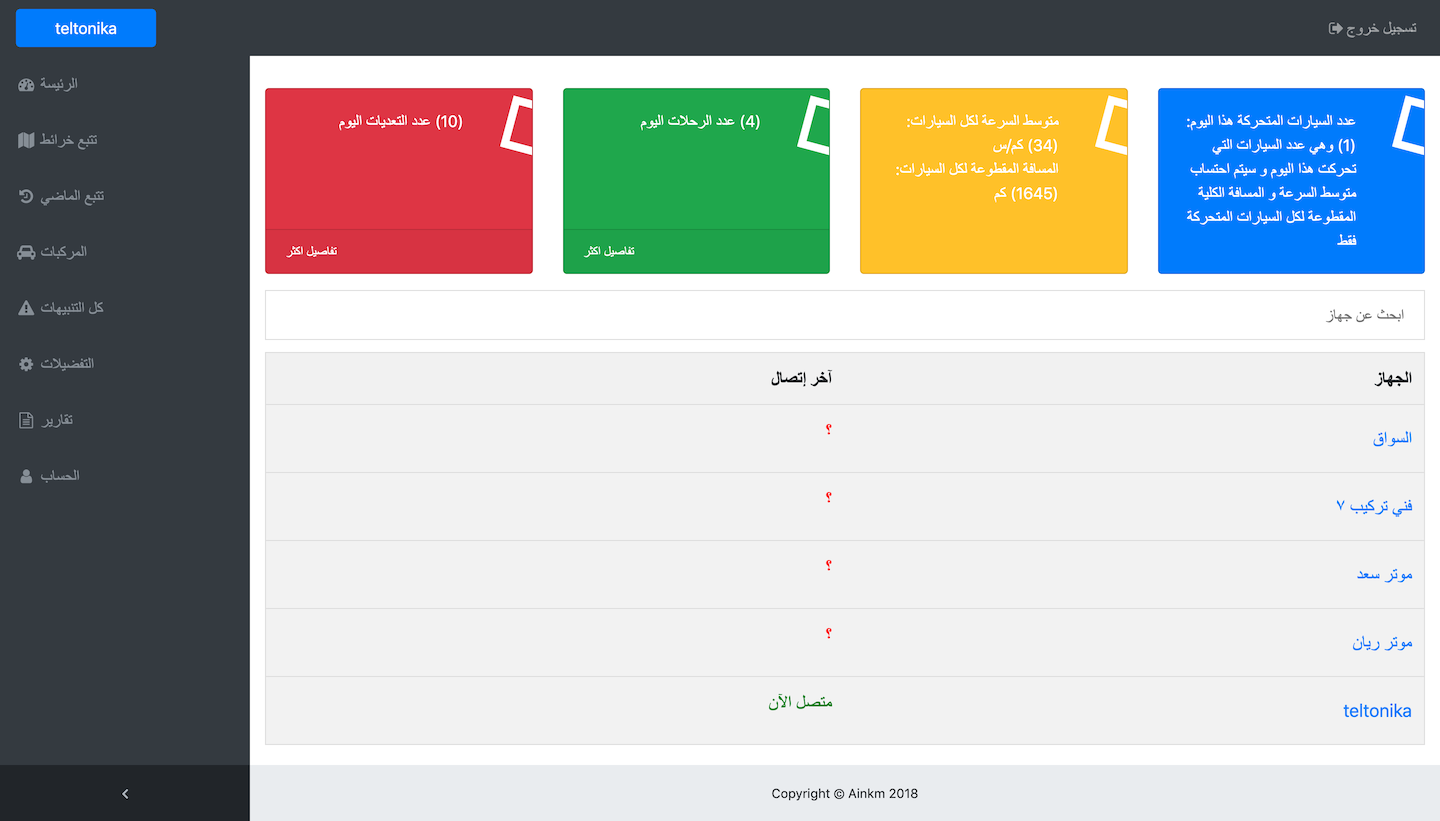Click the (4) عدد الرحلات اليوم card title
Image resolution: width=1440 pixels, height=821 pixels.
(700, 121)
